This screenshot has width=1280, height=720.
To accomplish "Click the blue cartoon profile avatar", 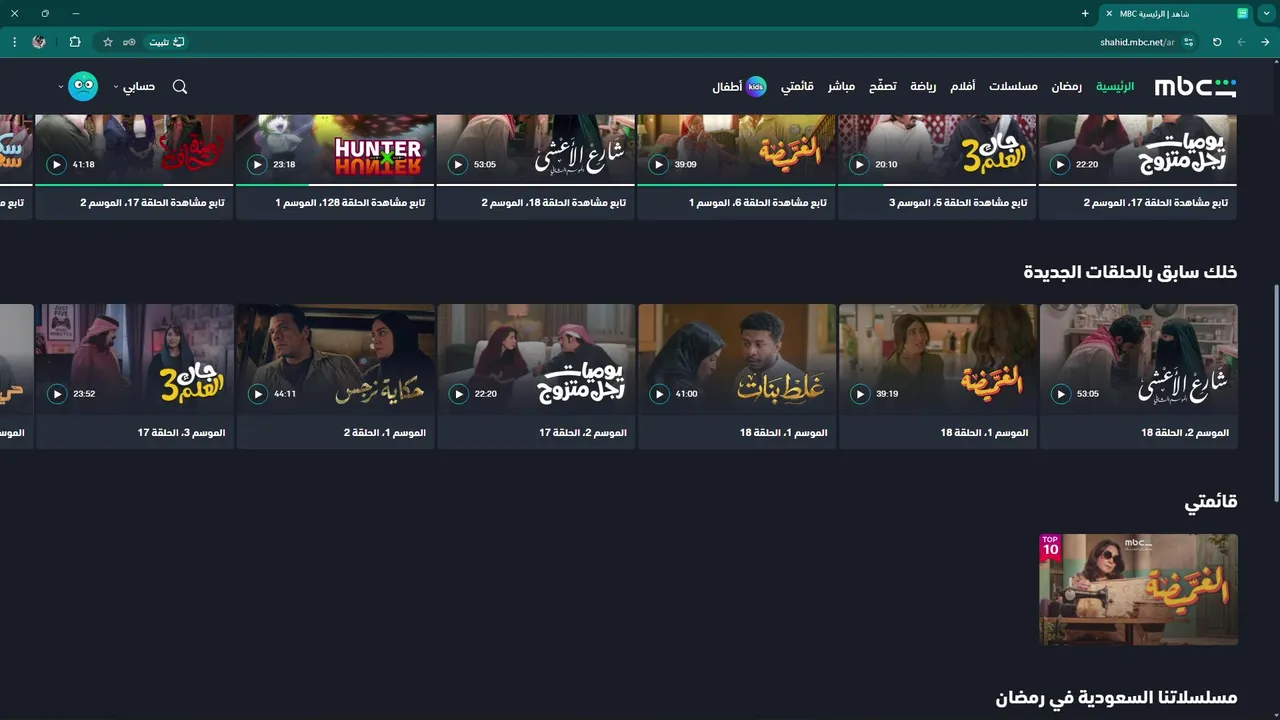I will click(83, 87).
